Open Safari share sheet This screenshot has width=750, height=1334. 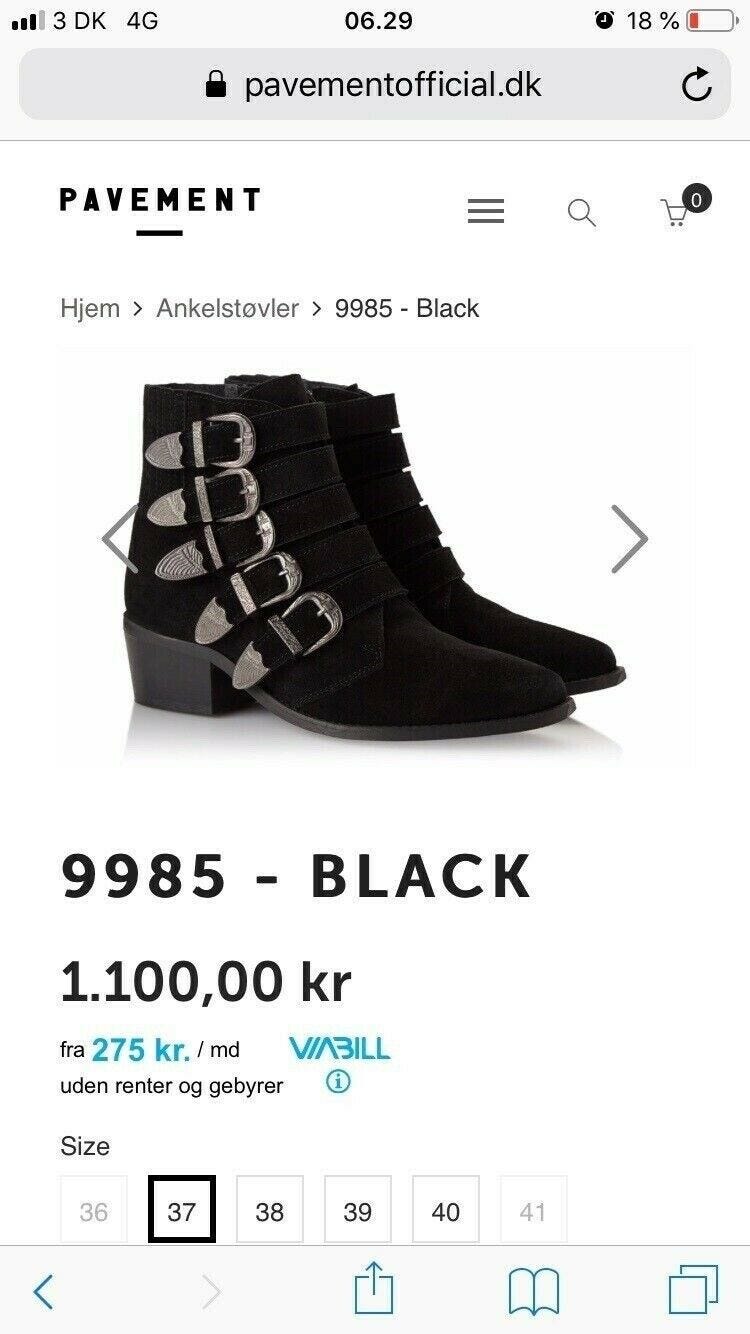coord(374,1289)
